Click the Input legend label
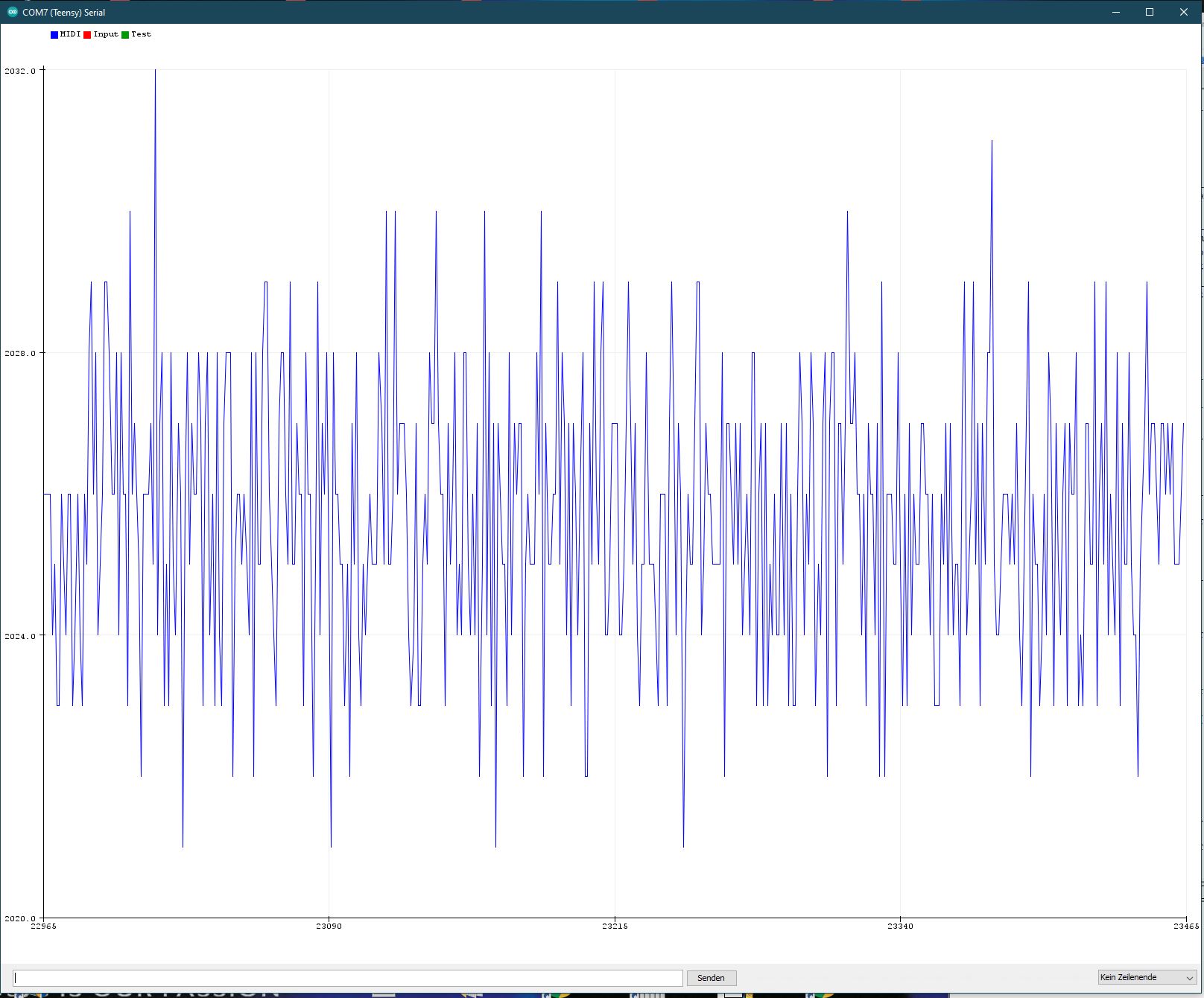 click(x=106, y=34)
